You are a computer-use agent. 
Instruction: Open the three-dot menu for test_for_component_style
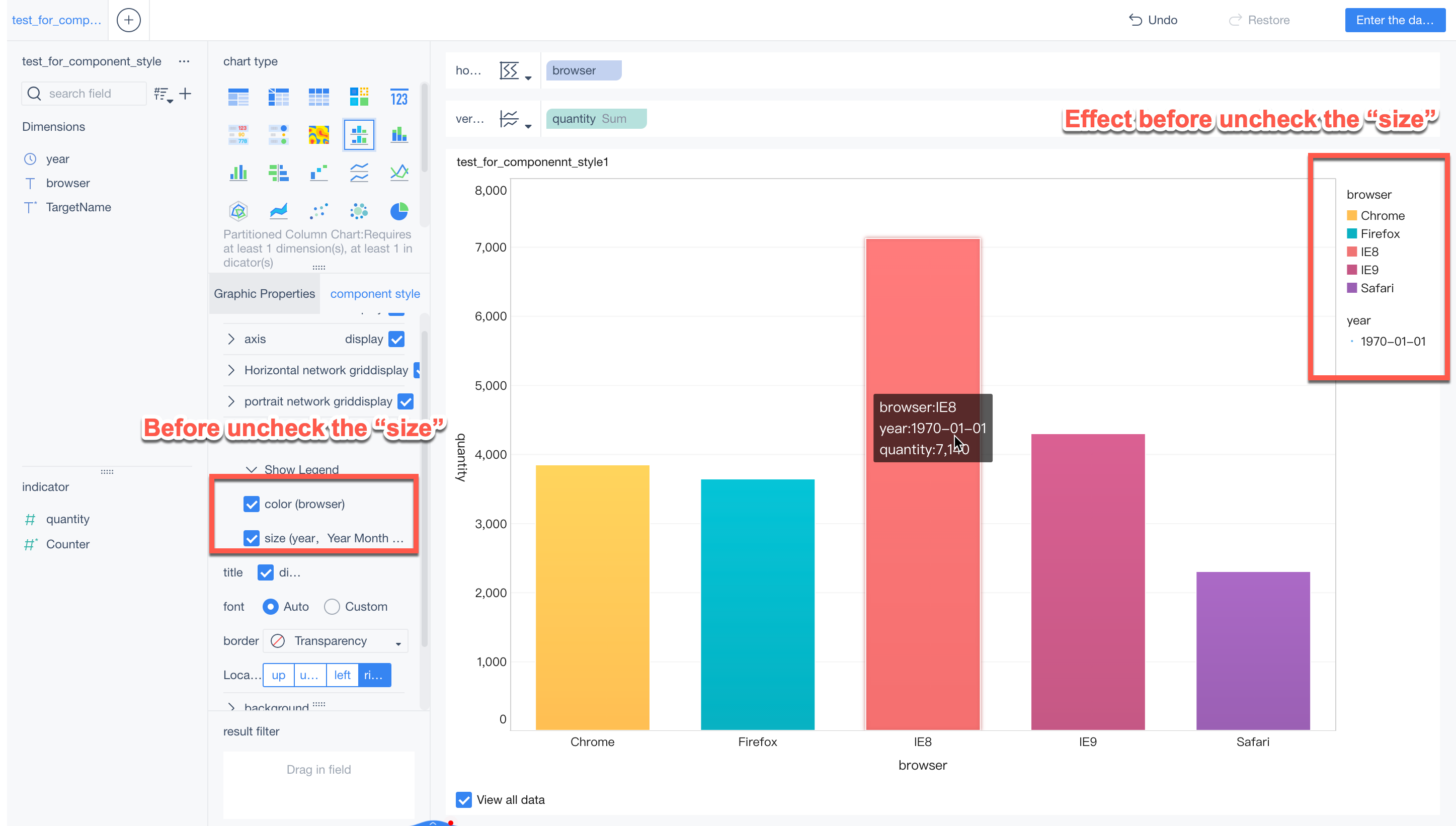[184, 61]
